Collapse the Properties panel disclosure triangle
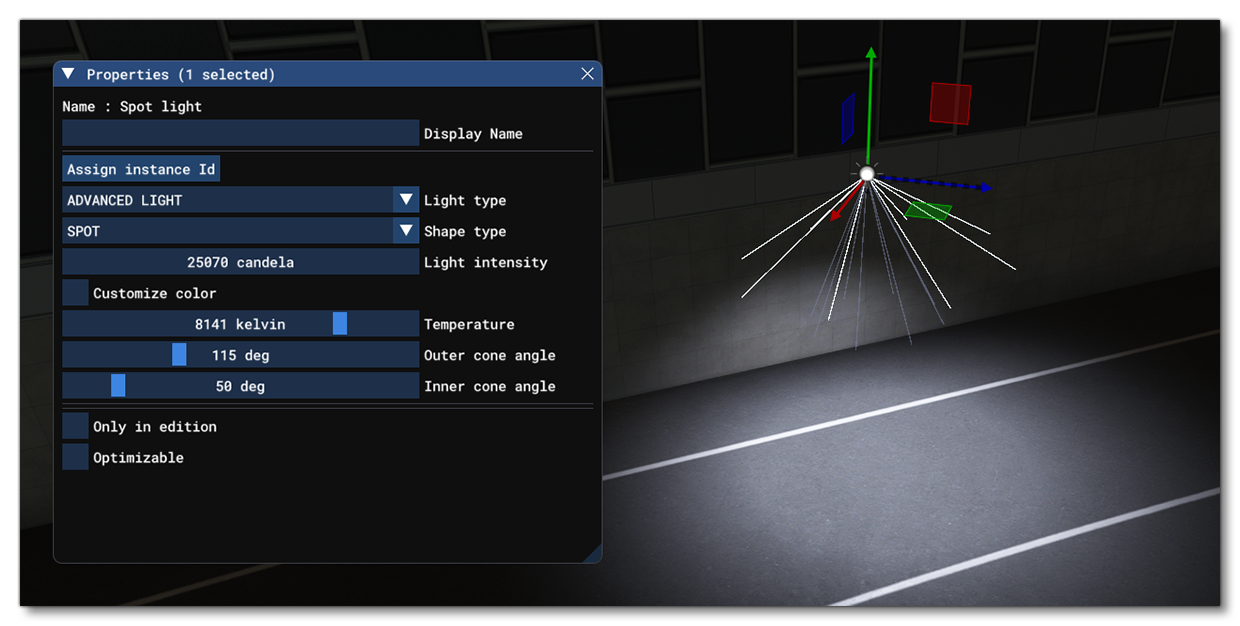 [67, 73]
